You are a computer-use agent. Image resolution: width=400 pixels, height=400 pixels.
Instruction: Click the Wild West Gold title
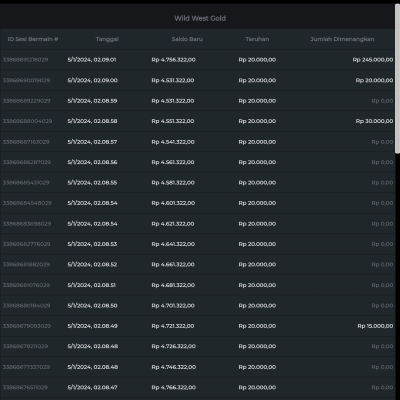click(x=200, y=18)
